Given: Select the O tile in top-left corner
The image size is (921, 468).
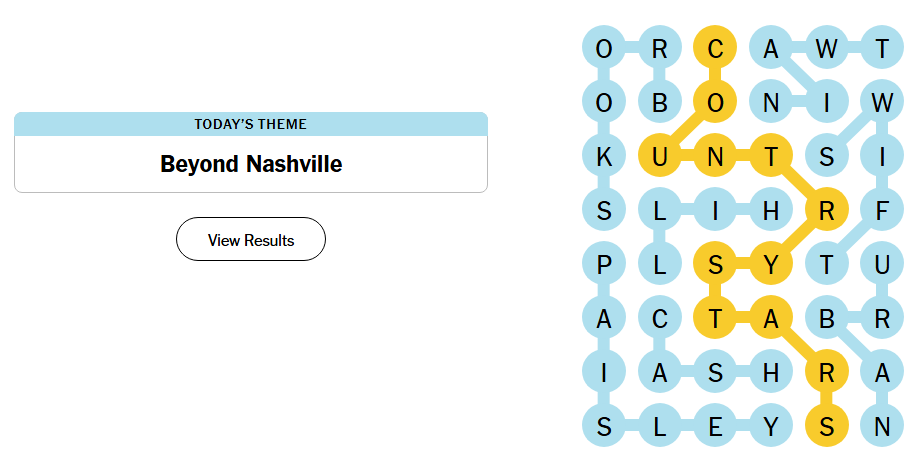Looking at the screenshot, I should (x=604, y=48).
